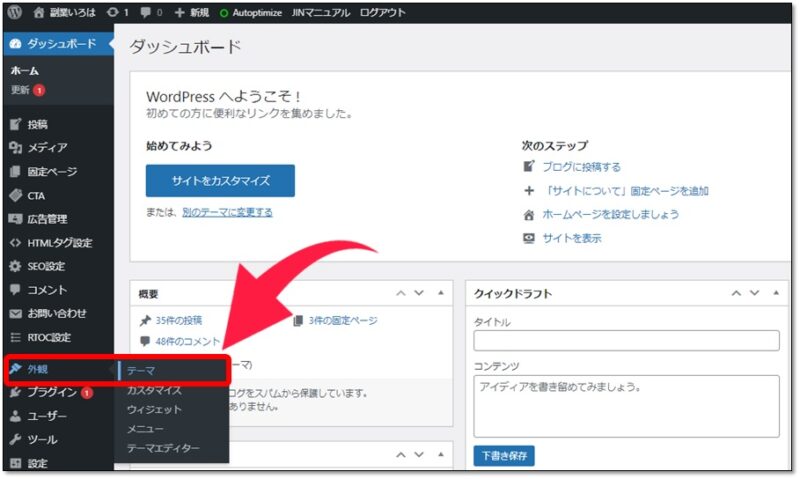Click the メディア icon in the sidebar

tap(15, 147)
